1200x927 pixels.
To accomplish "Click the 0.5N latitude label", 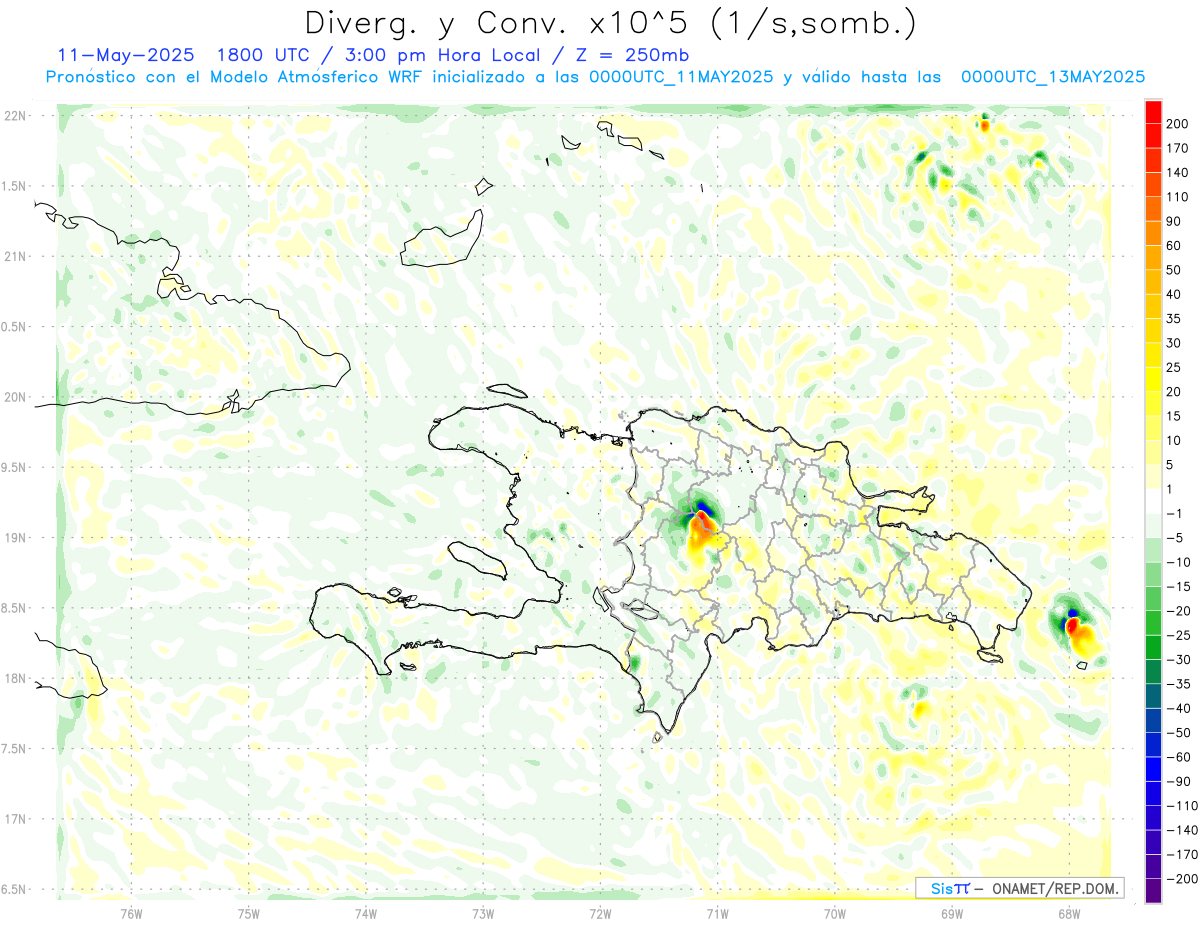I will [13, 327].
